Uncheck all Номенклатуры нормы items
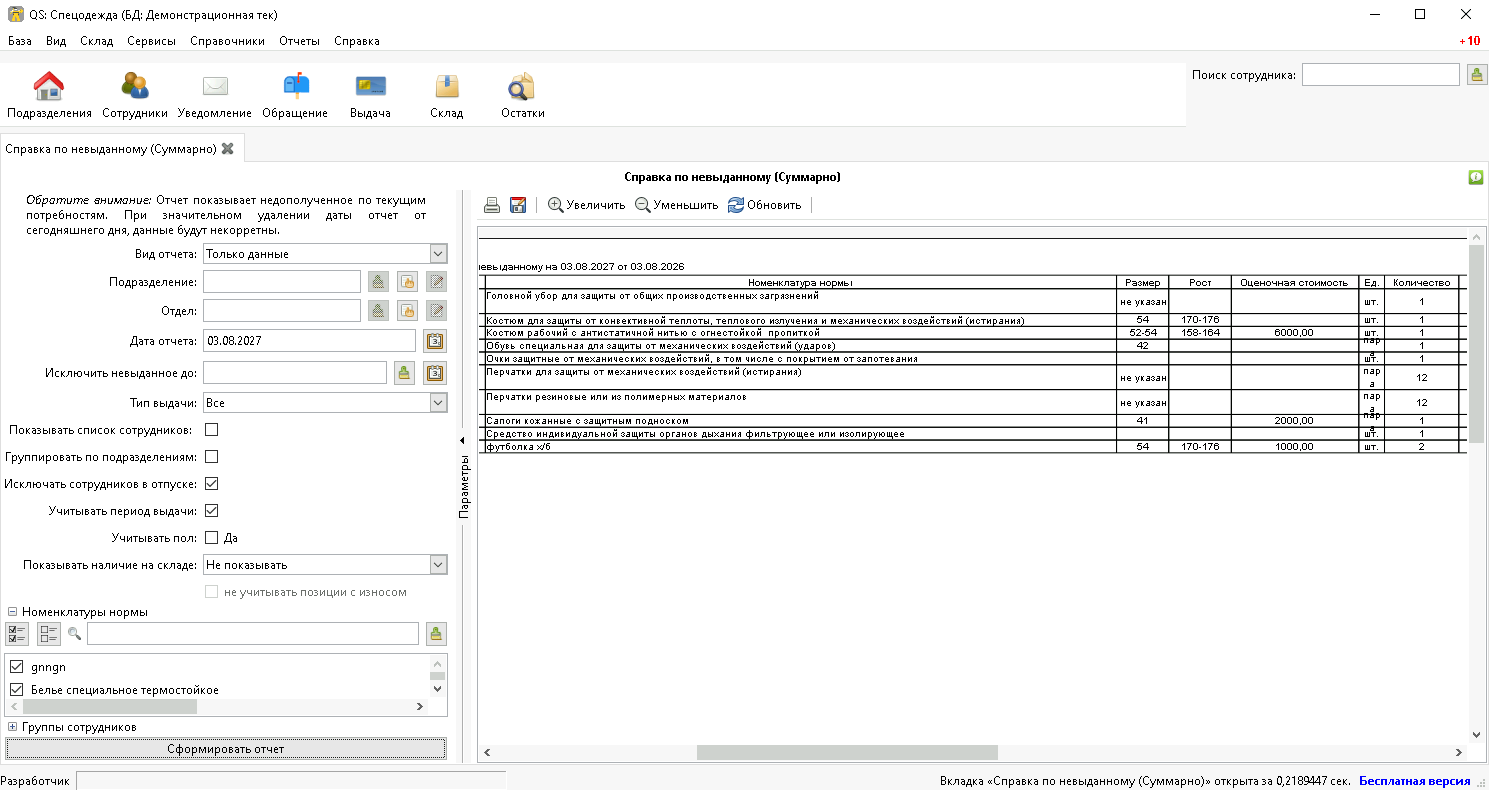The image size is (1489, 790). 49,633
